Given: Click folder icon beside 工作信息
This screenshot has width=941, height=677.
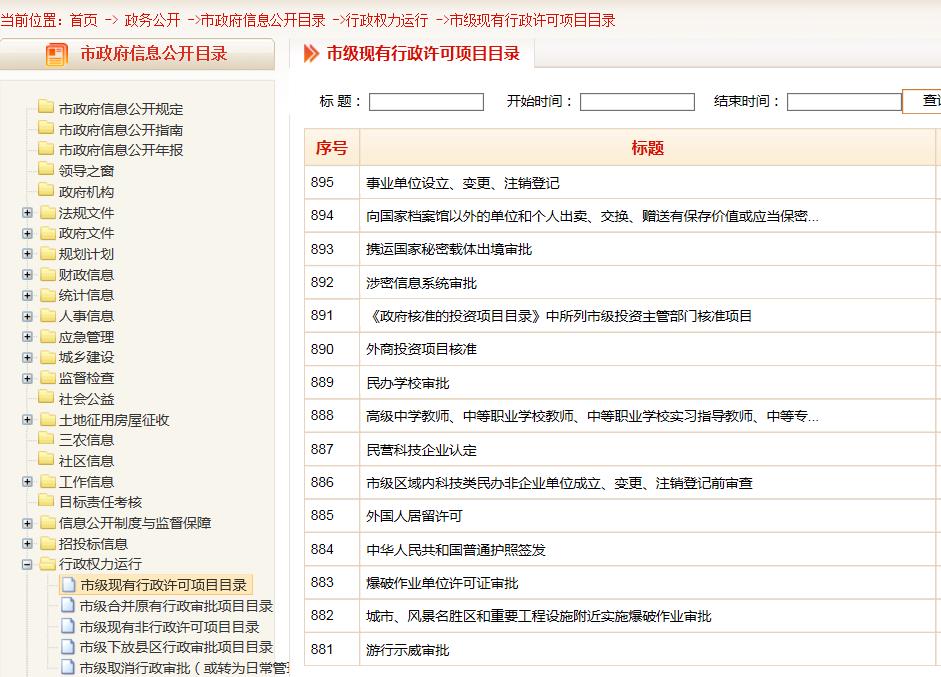Looking at the screenshot, I should (48, 481).
